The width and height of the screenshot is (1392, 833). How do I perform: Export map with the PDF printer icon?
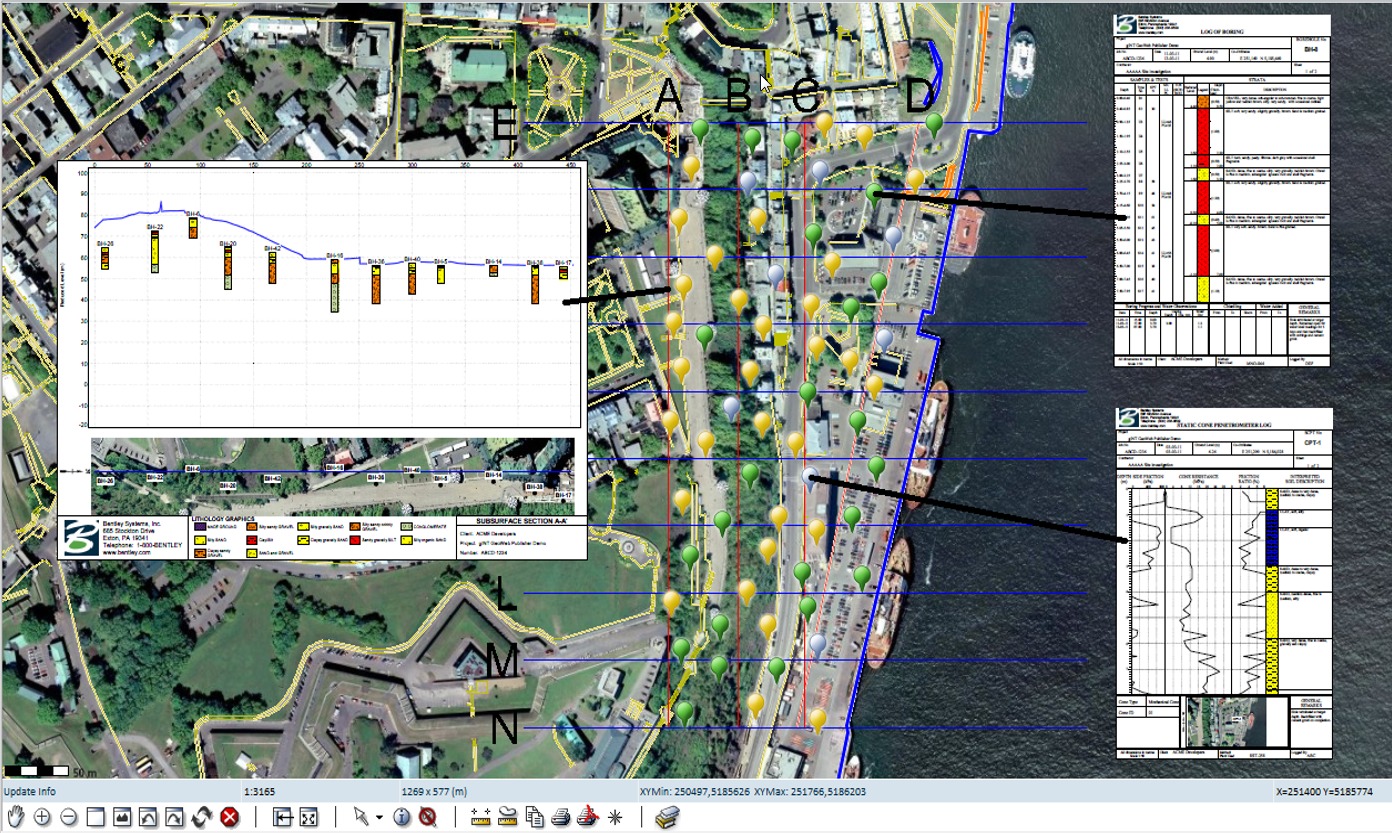(588, 817)
